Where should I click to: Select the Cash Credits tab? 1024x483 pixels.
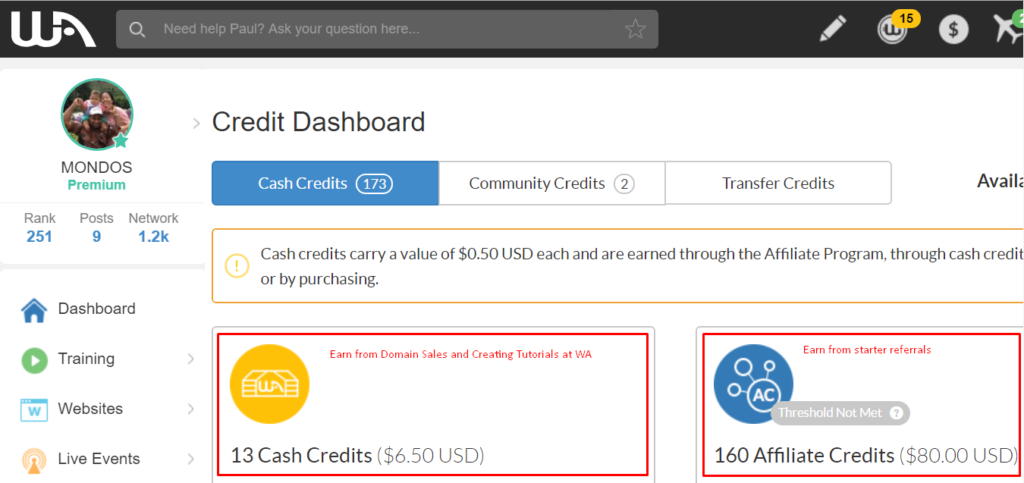[325, 183]
